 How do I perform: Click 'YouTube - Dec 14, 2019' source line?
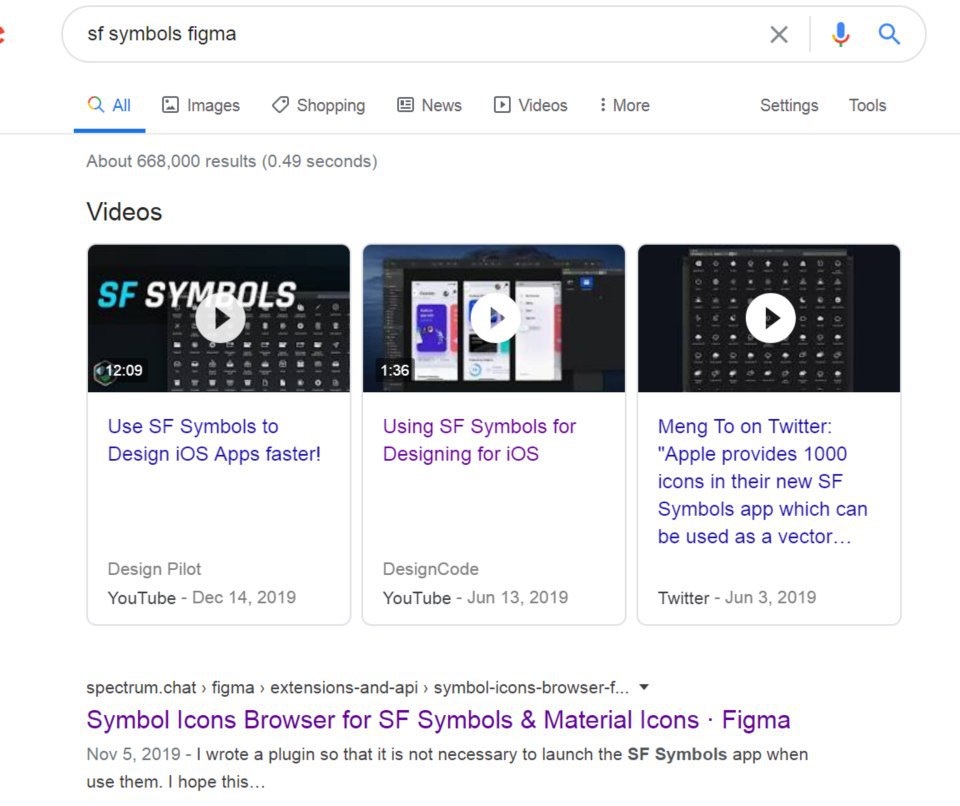coord(202,597)
